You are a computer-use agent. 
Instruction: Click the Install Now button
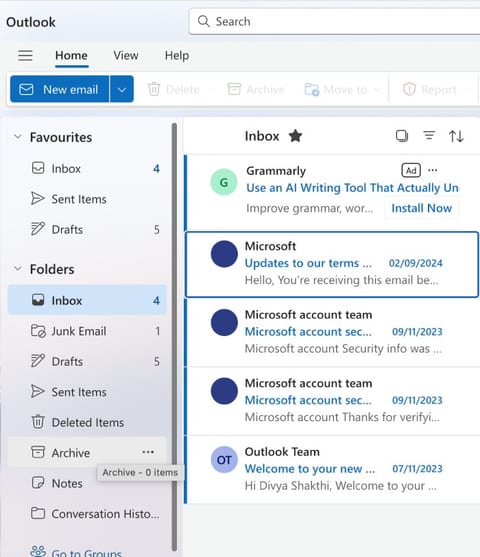coord(422,208)
